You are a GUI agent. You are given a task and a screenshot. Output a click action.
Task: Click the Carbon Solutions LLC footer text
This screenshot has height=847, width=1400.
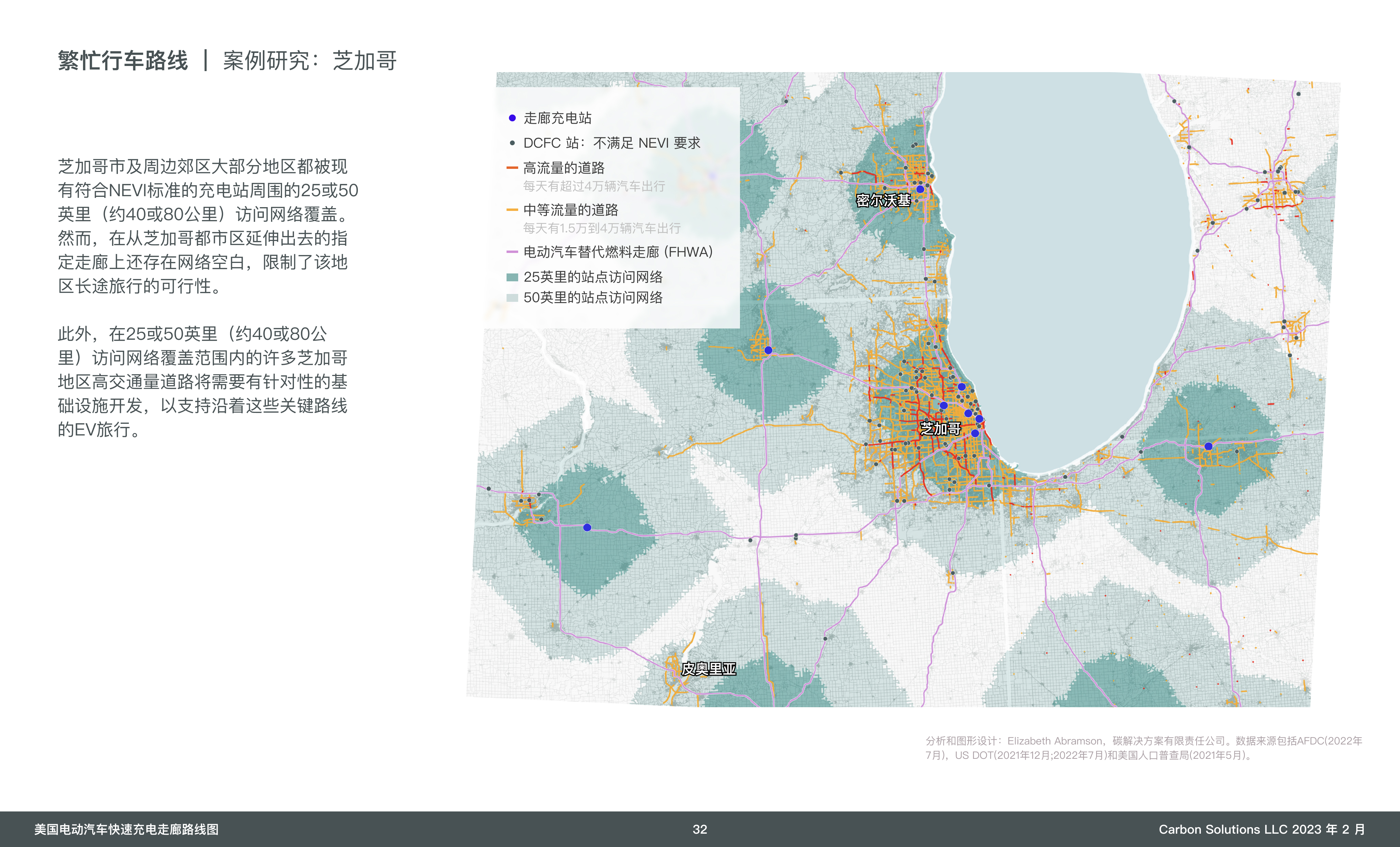(1261, 829)
